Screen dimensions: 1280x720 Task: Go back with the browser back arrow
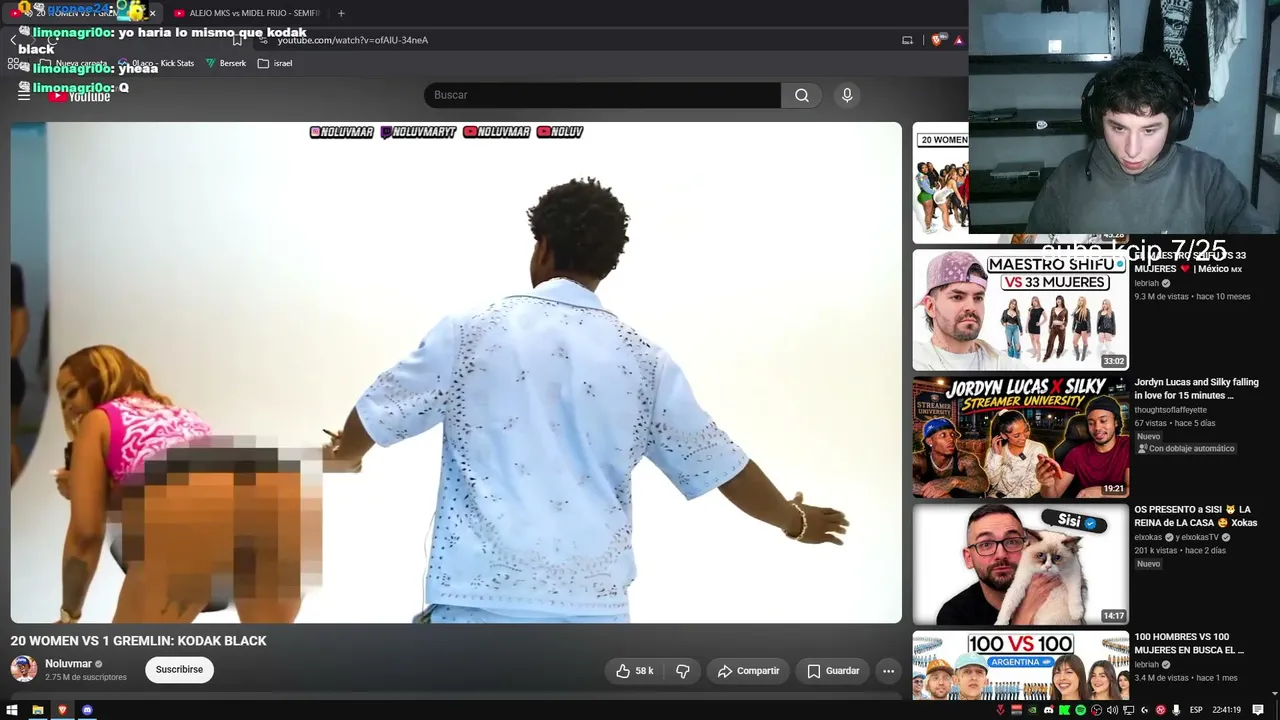click(13, 40)
